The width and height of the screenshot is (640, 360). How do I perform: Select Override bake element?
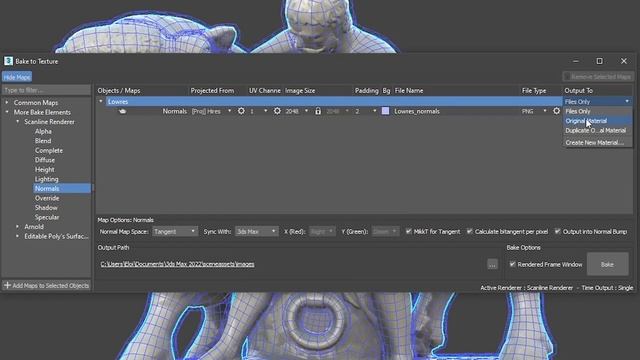point(47,198)
